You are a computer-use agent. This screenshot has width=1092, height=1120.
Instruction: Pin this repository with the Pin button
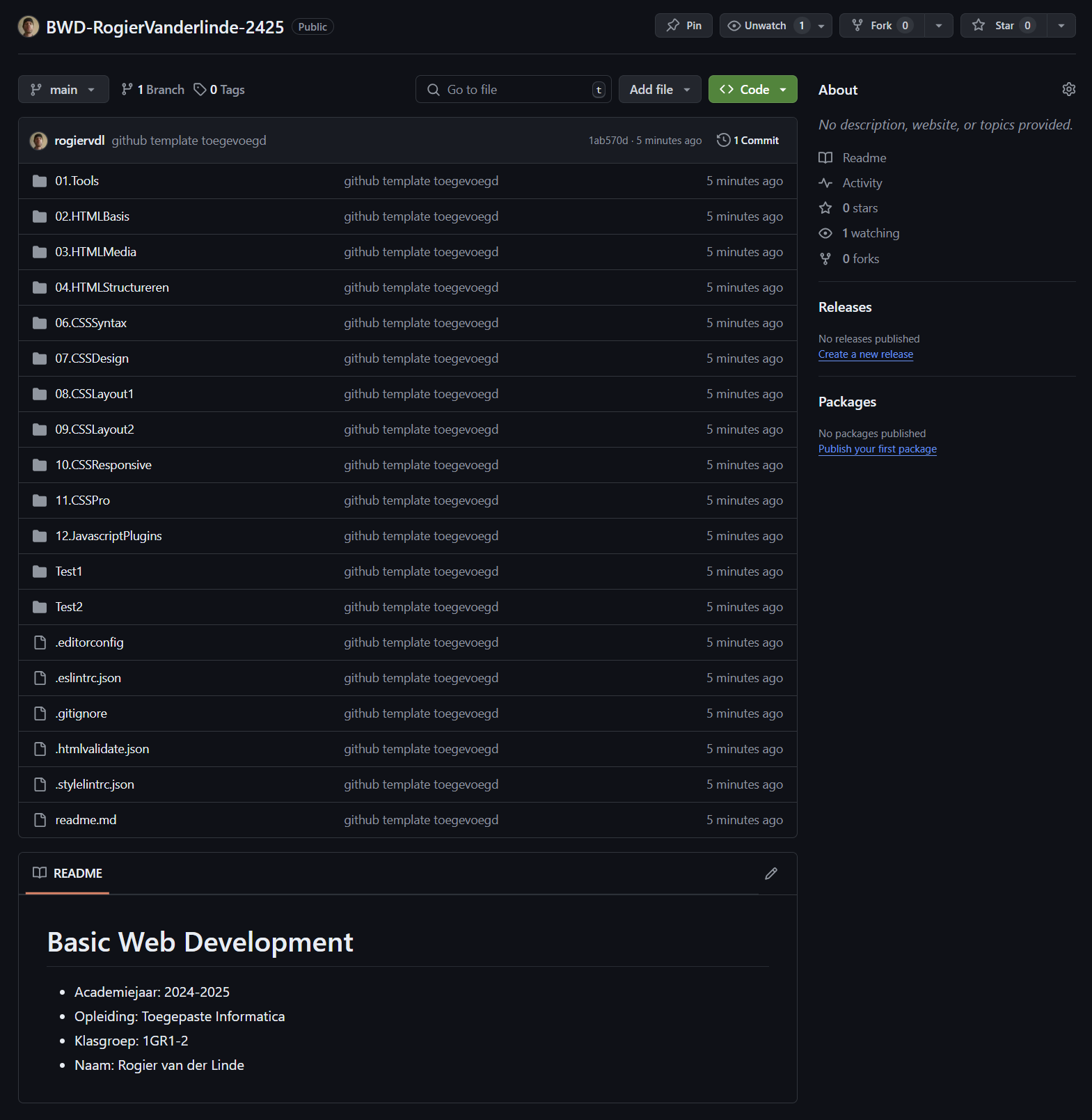(683, 26)
